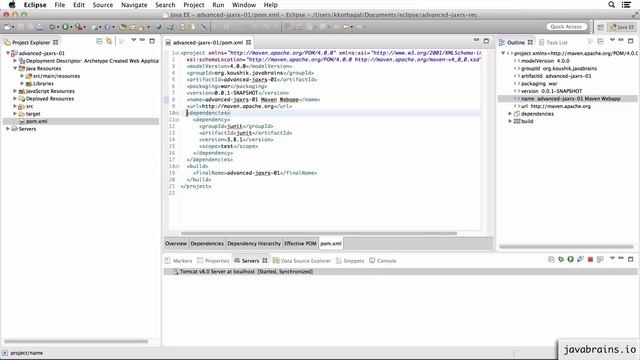
Task: Switch to the Dependencies tab
Action: coord(207,243)
